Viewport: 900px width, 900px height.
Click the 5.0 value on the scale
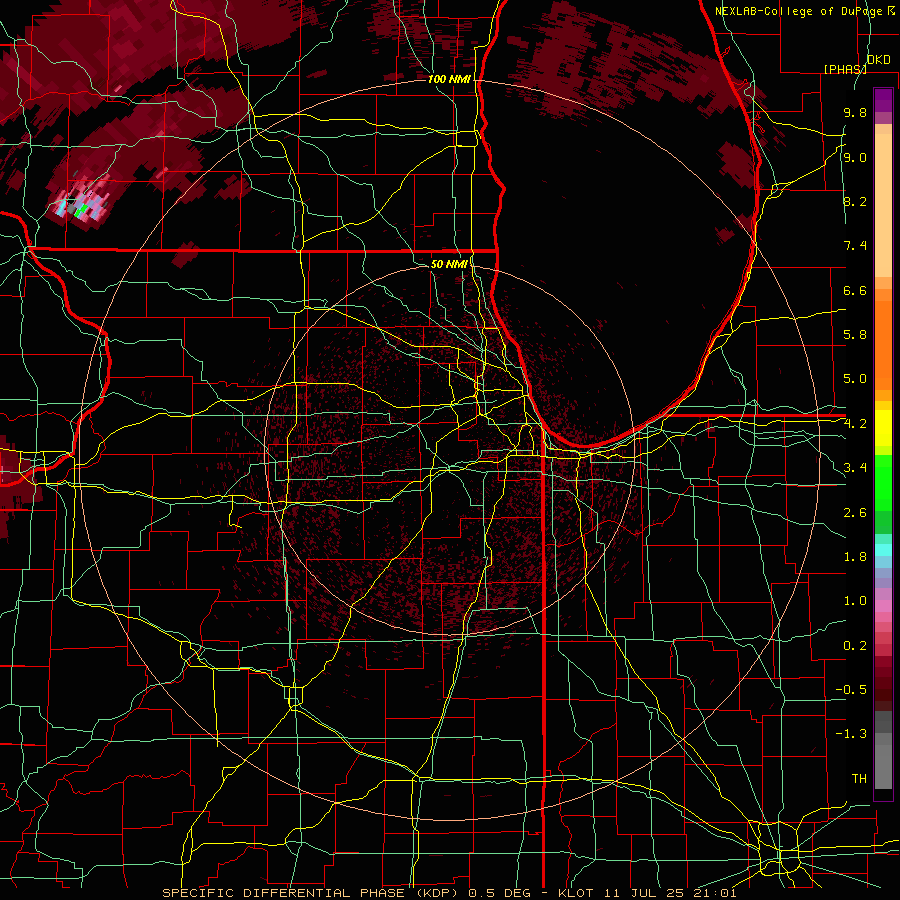coord(855,379)
